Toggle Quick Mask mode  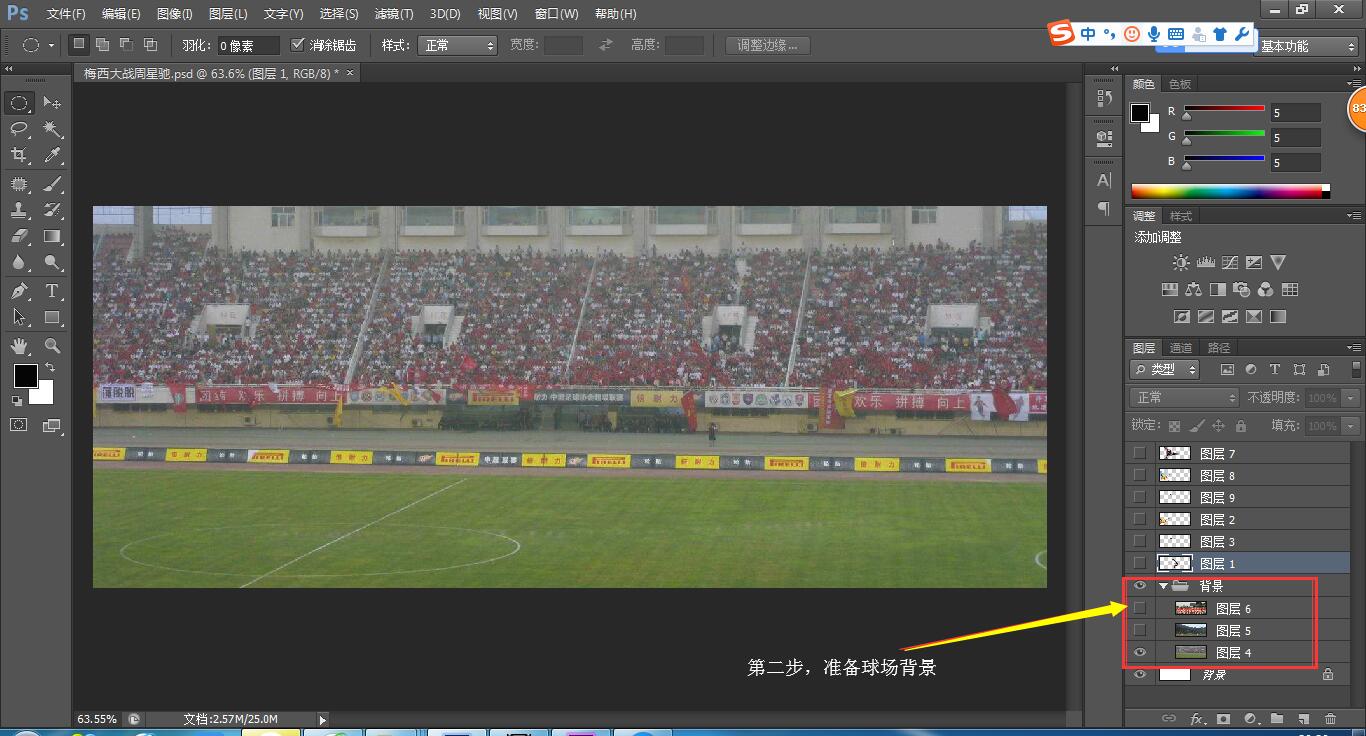pyautogui.click(x=19, y=425)
